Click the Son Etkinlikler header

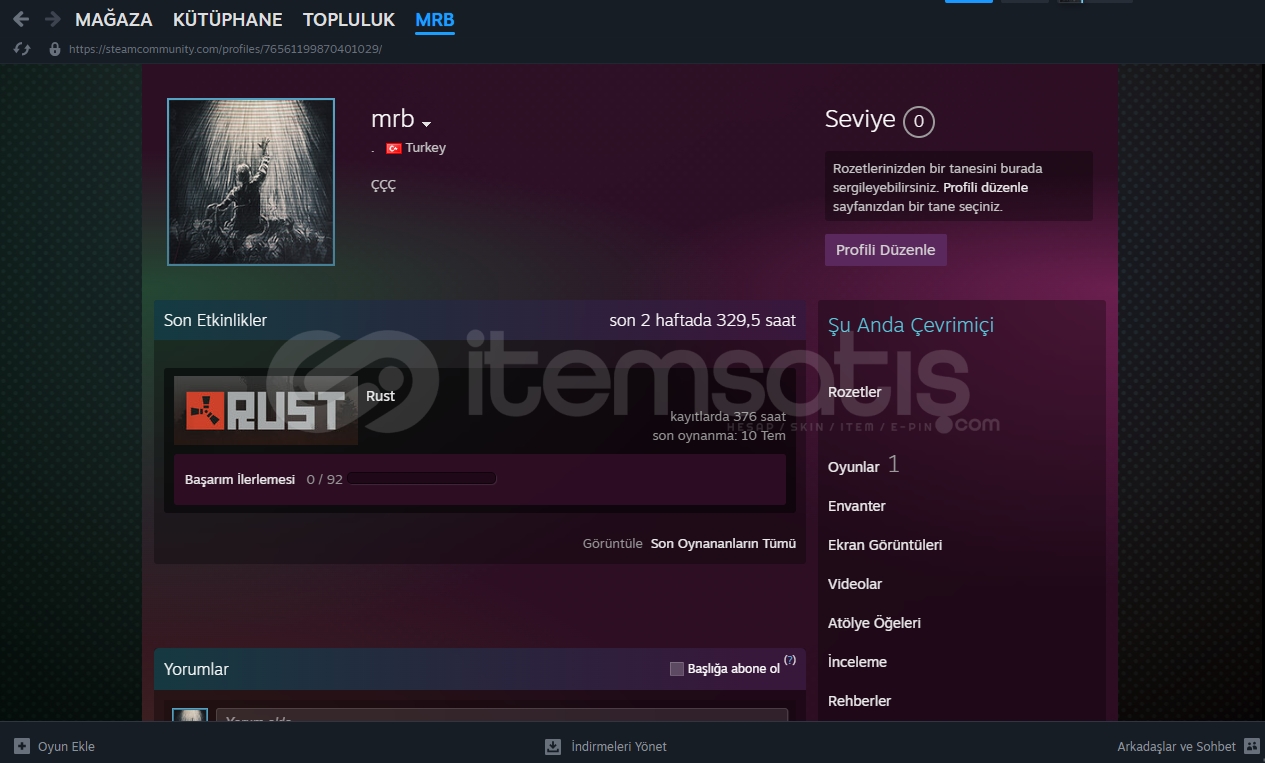tap(215, 320)
